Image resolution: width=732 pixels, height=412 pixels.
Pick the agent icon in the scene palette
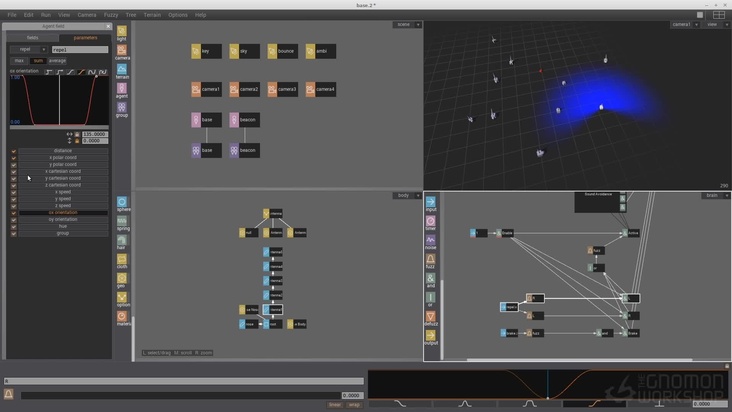(122, 88)
